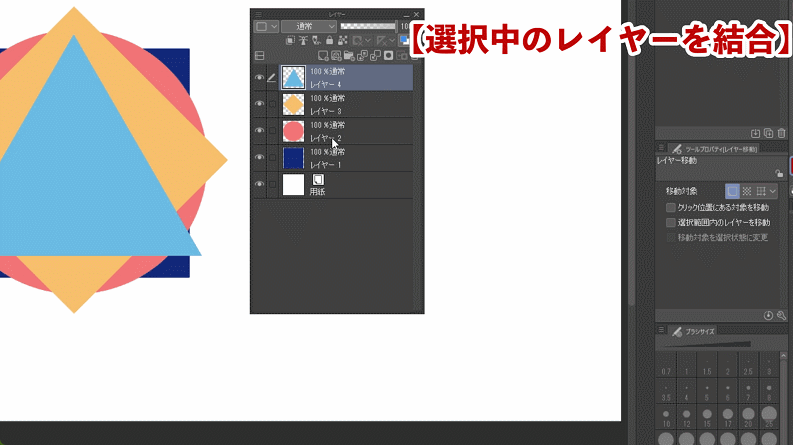Select the レイヤー 2 circle thumbnail

pos(293,131)
